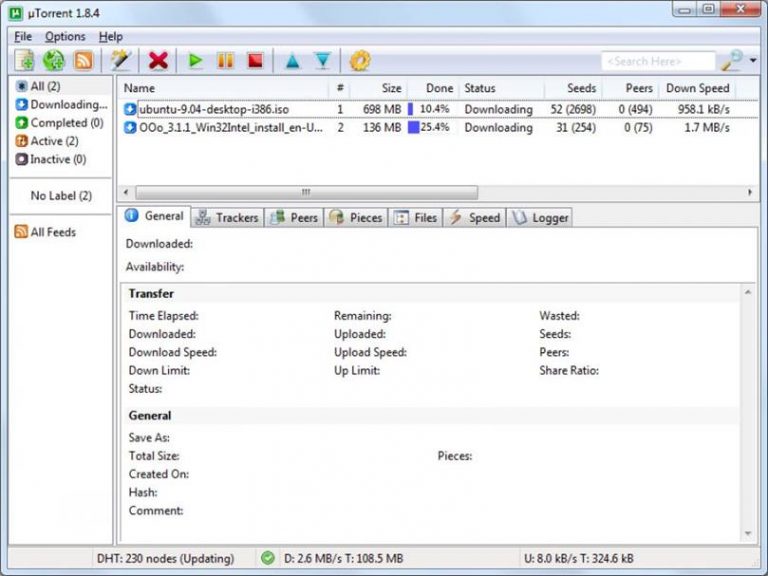Viewport: 768px width, 576px height.
Task: Click left arrow of horizontal scrollbar
Action: 126,192
